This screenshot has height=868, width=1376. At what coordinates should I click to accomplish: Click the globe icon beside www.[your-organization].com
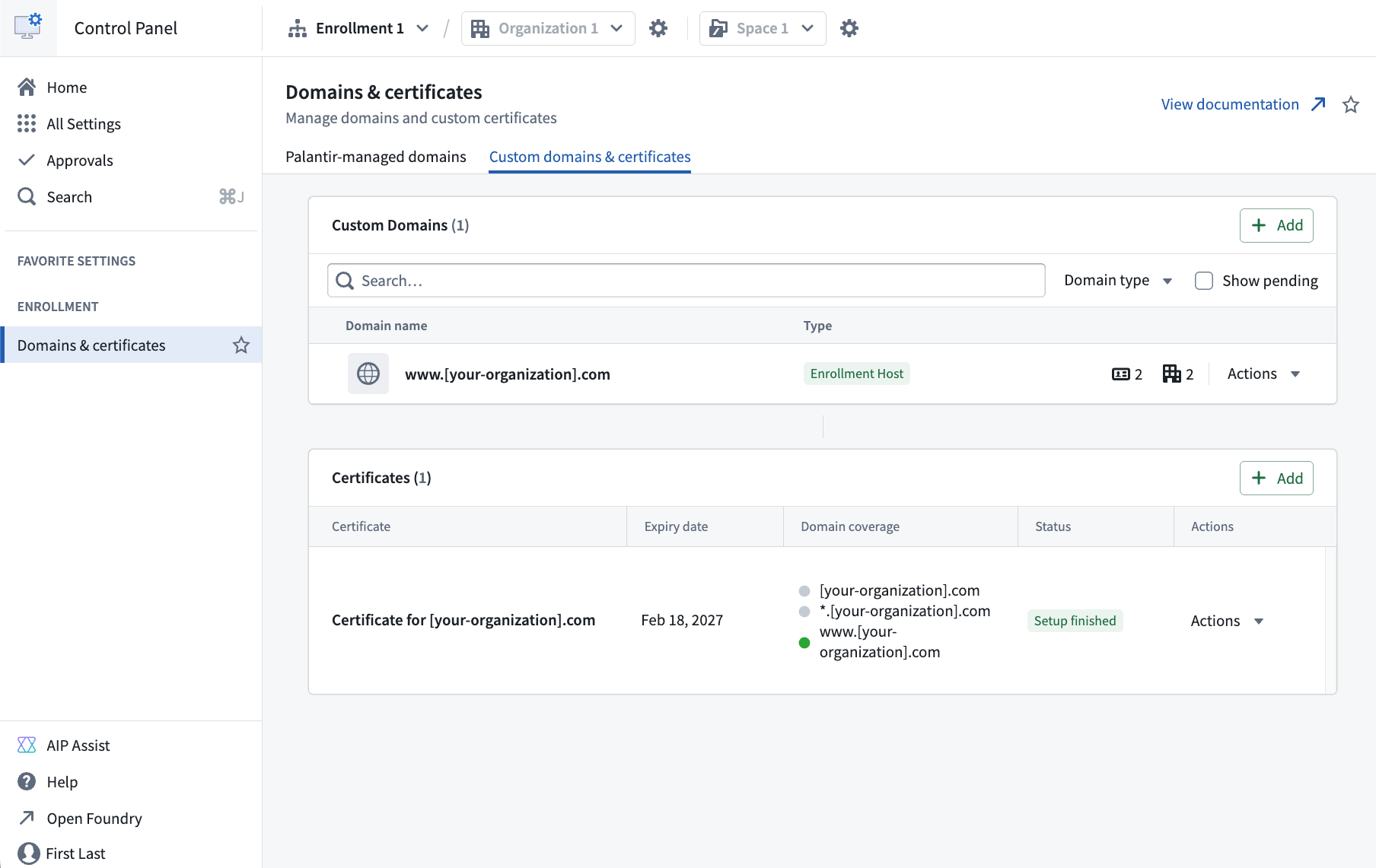(x=368, y=374)
